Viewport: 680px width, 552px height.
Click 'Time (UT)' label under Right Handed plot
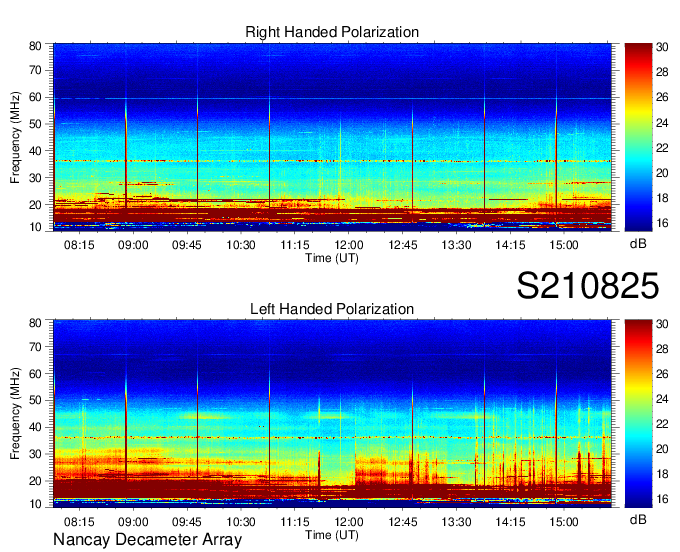tap(332, 258)
